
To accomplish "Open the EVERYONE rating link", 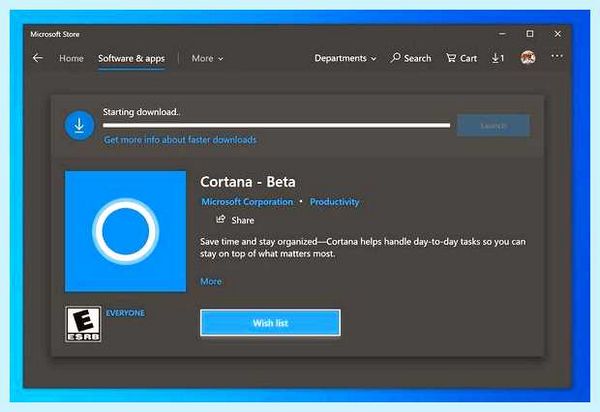I will 125,313.
